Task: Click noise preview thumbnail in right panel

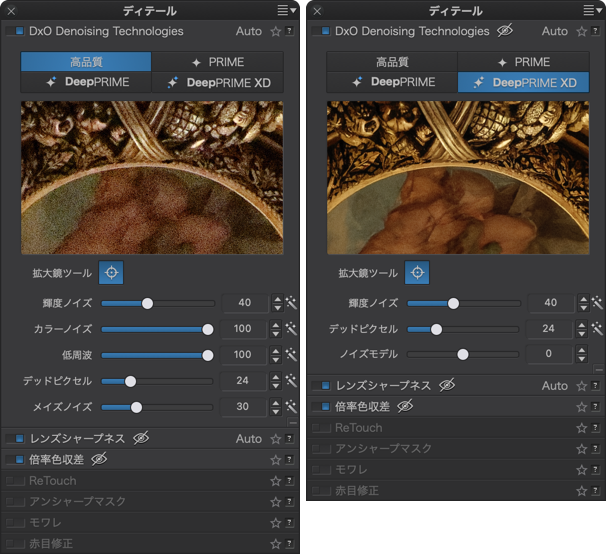Action: click(458, 177)
